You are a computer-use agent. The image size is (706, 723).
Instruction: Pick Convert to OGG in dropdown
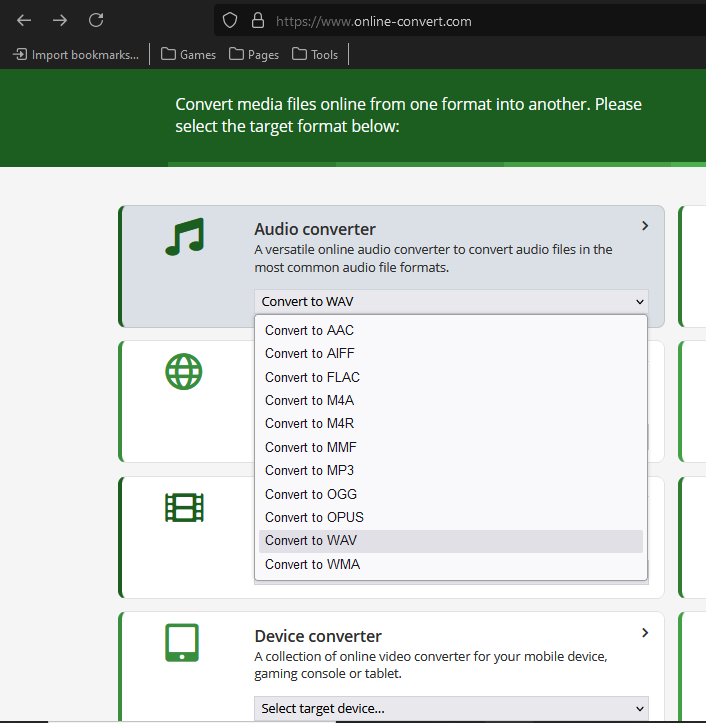tap(311, 494)
